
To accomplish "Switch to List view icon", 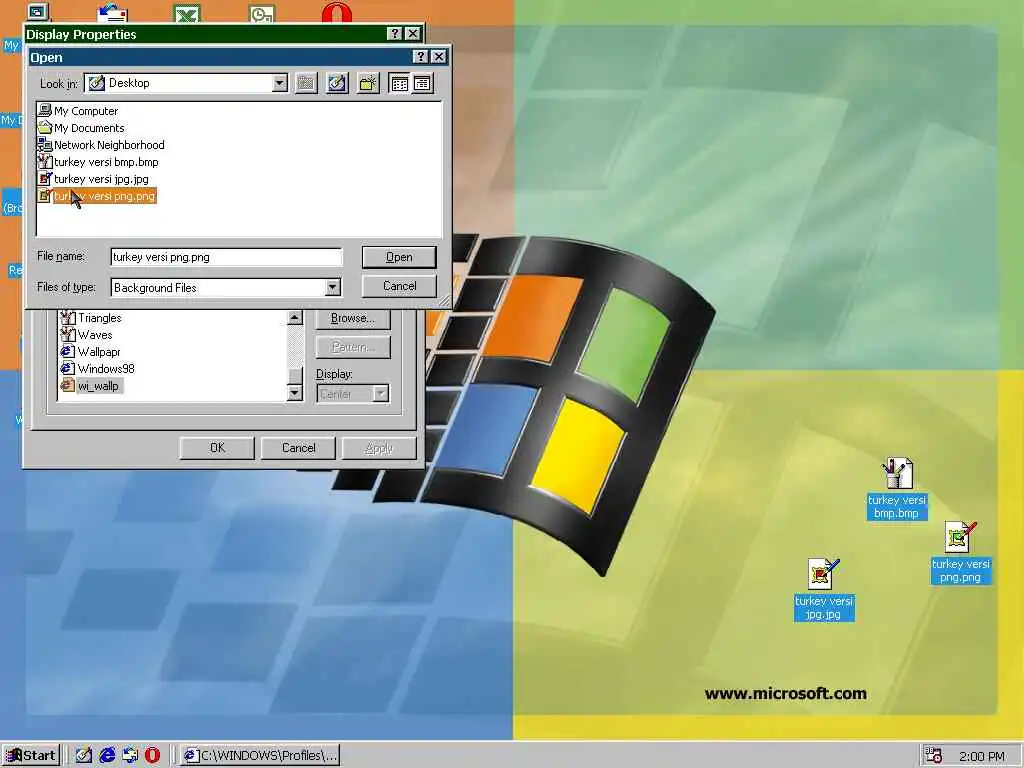I will coord(399,84).
